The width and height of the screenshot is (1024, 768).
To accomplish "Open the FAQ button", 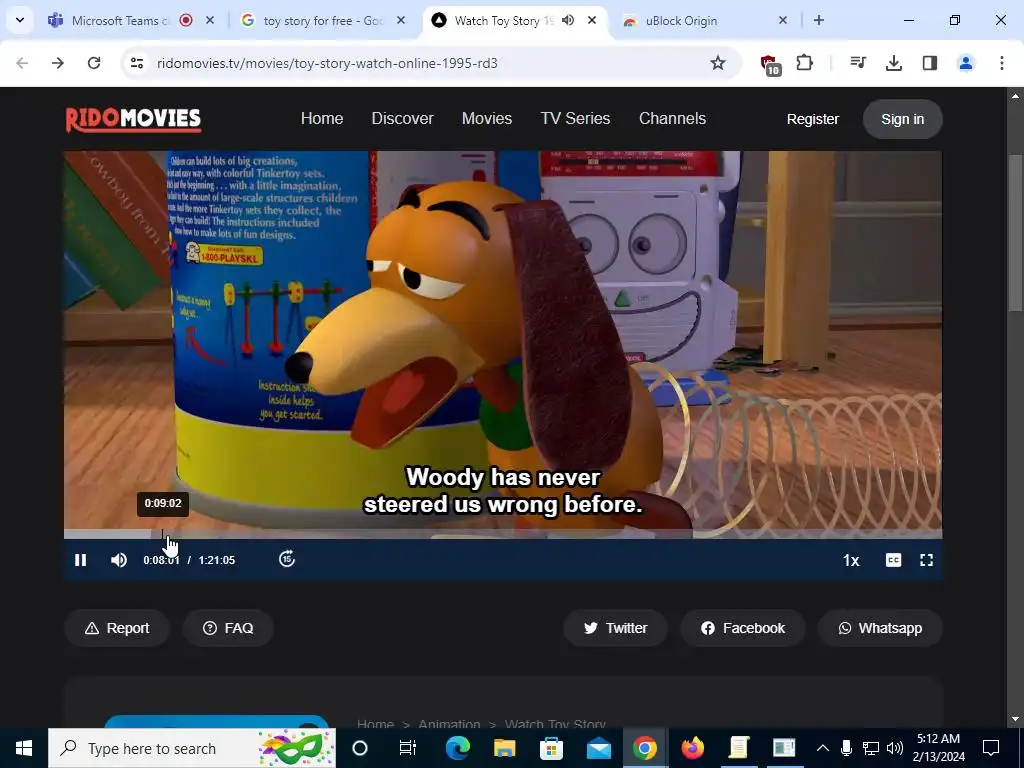I will coord(228,628).
